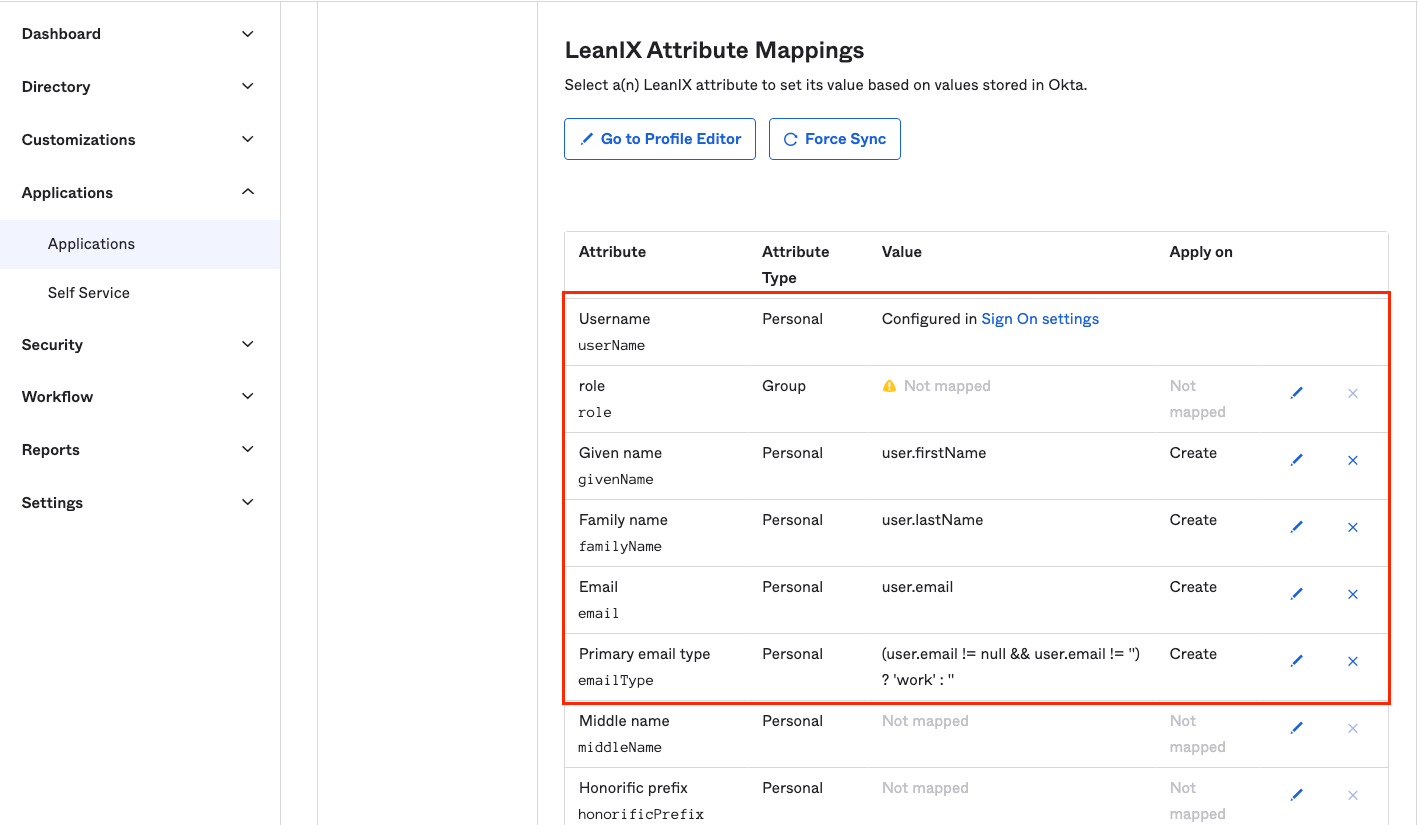Expand the Reports sidebar section chevron
Viewport: 1418px width, 825px height.
coord(248,450)
